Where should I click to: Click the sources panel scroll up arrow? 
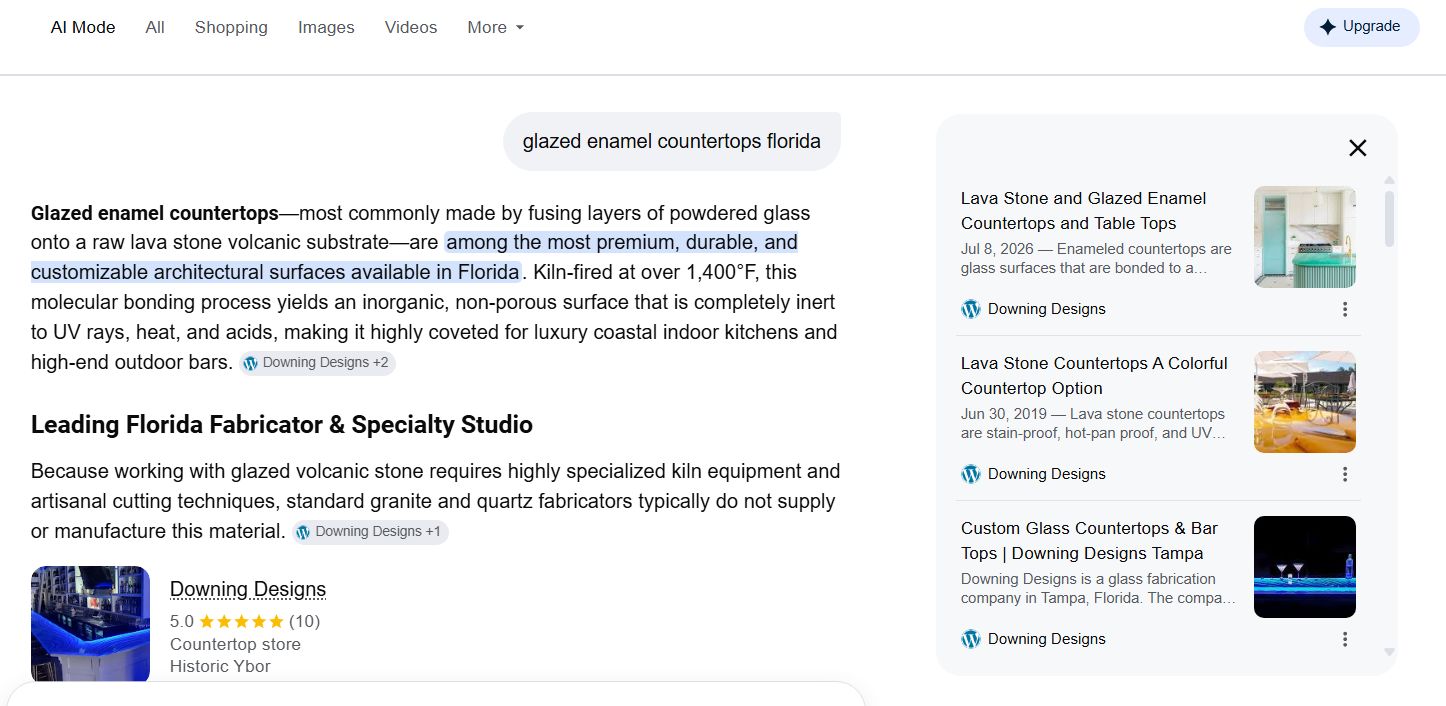click(1389, 180)
